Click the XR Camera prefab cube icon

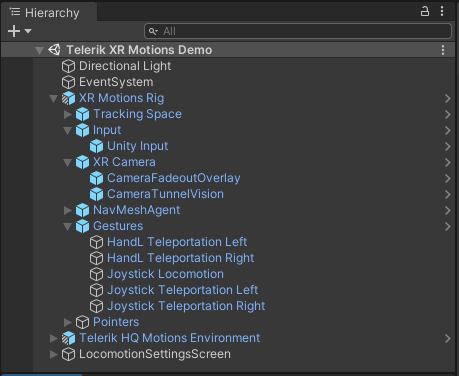tap(82, 162)
